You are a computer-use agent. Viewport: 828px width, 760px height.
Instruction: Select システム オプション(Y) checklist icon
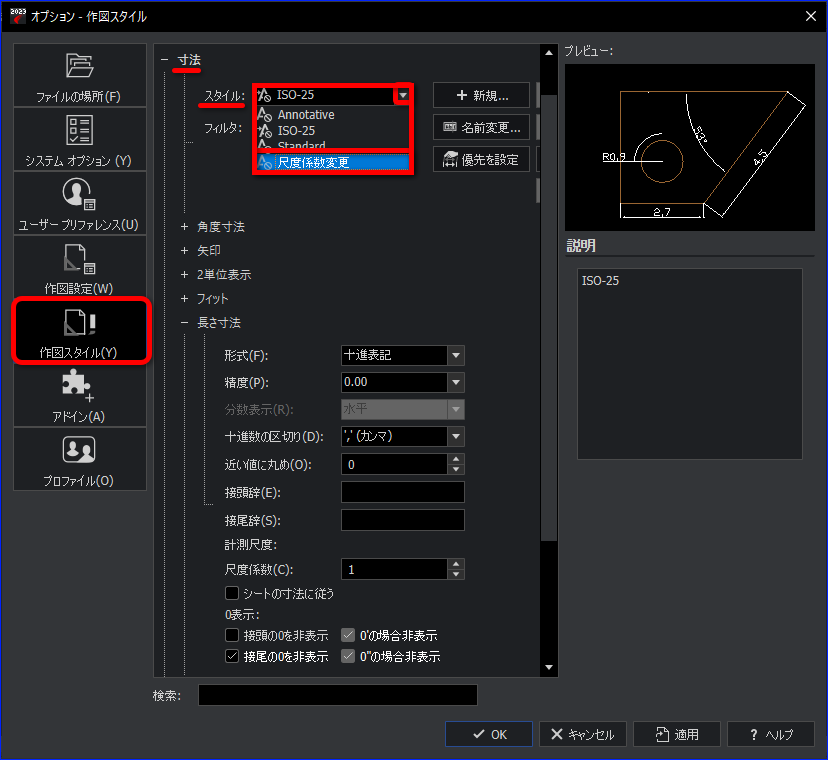(80, 130)
